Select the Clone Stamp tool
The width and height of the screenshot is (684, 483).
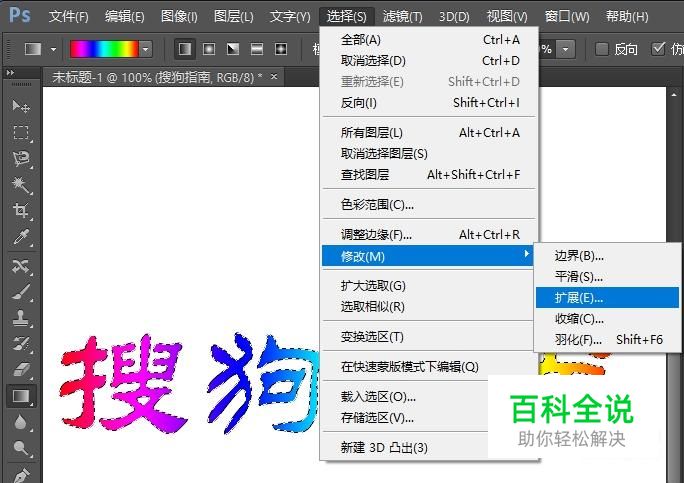[x=21, y=318]
